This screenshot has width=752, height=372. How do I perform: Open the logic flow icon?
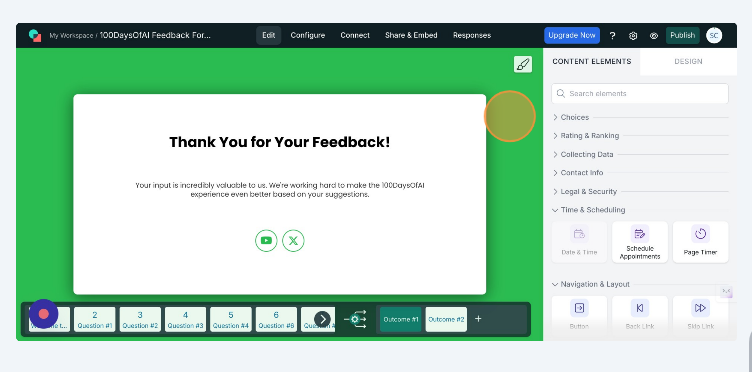[x=355, y=319]
